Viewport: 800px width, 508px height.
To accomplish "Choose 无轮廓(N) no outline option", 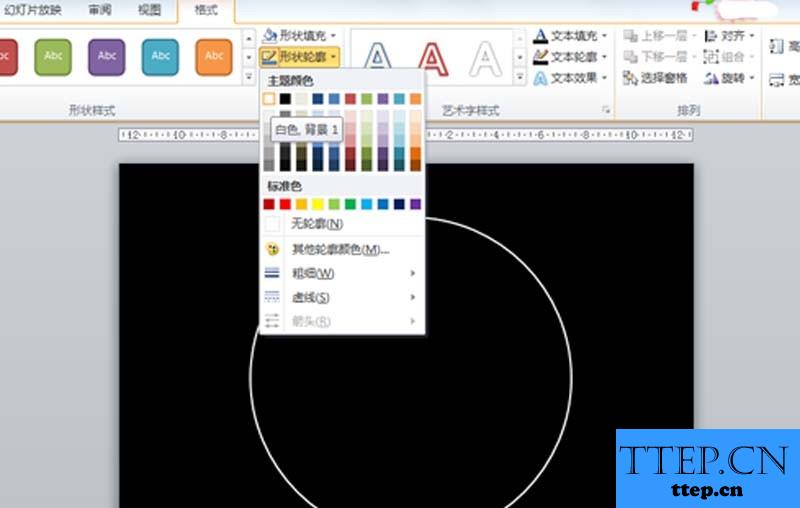I will click(x=342, y=223).
